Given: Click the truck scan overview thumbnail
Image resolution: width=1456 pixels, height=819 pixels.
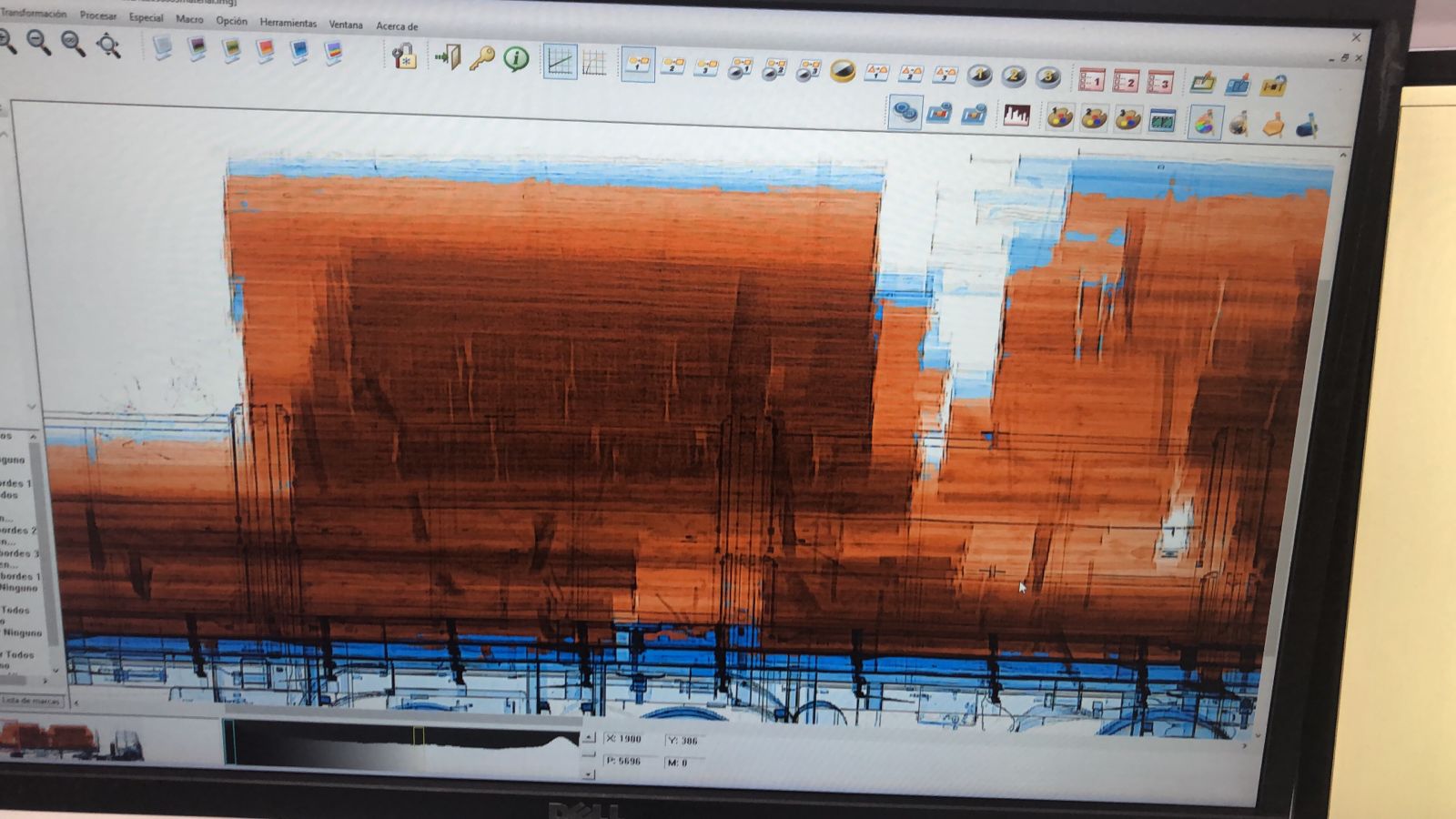Looking at the screenshot, I should click(x=71, y=740).
